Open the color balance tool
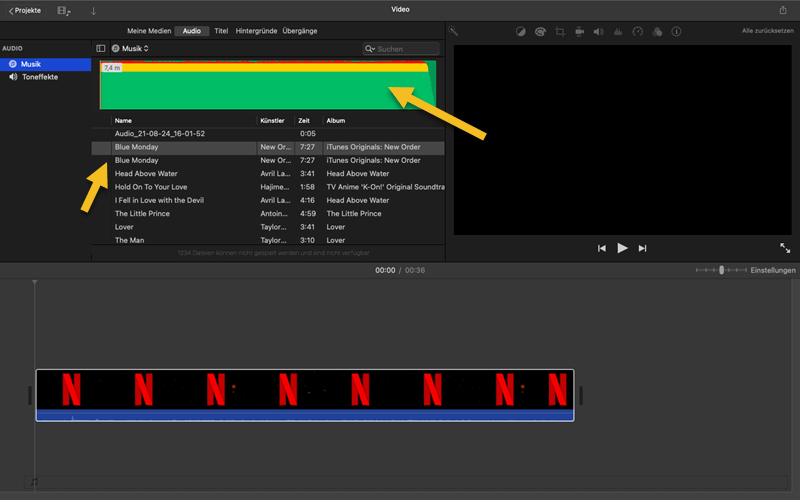This screenshot has width=800, height=500. click(x=521, y=31)
